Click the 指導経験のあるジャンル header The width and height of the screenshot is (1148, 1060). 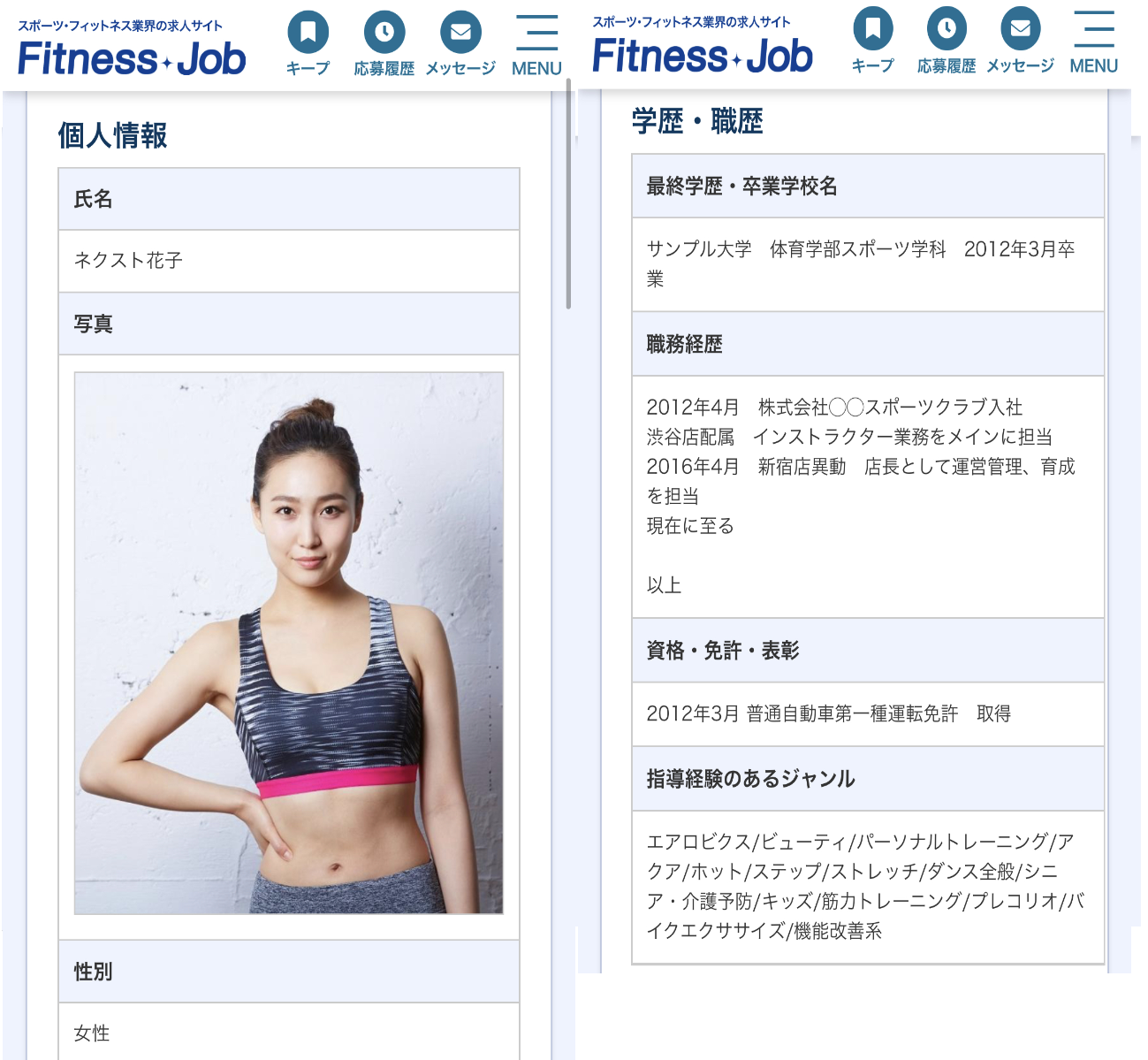(869, 779)
